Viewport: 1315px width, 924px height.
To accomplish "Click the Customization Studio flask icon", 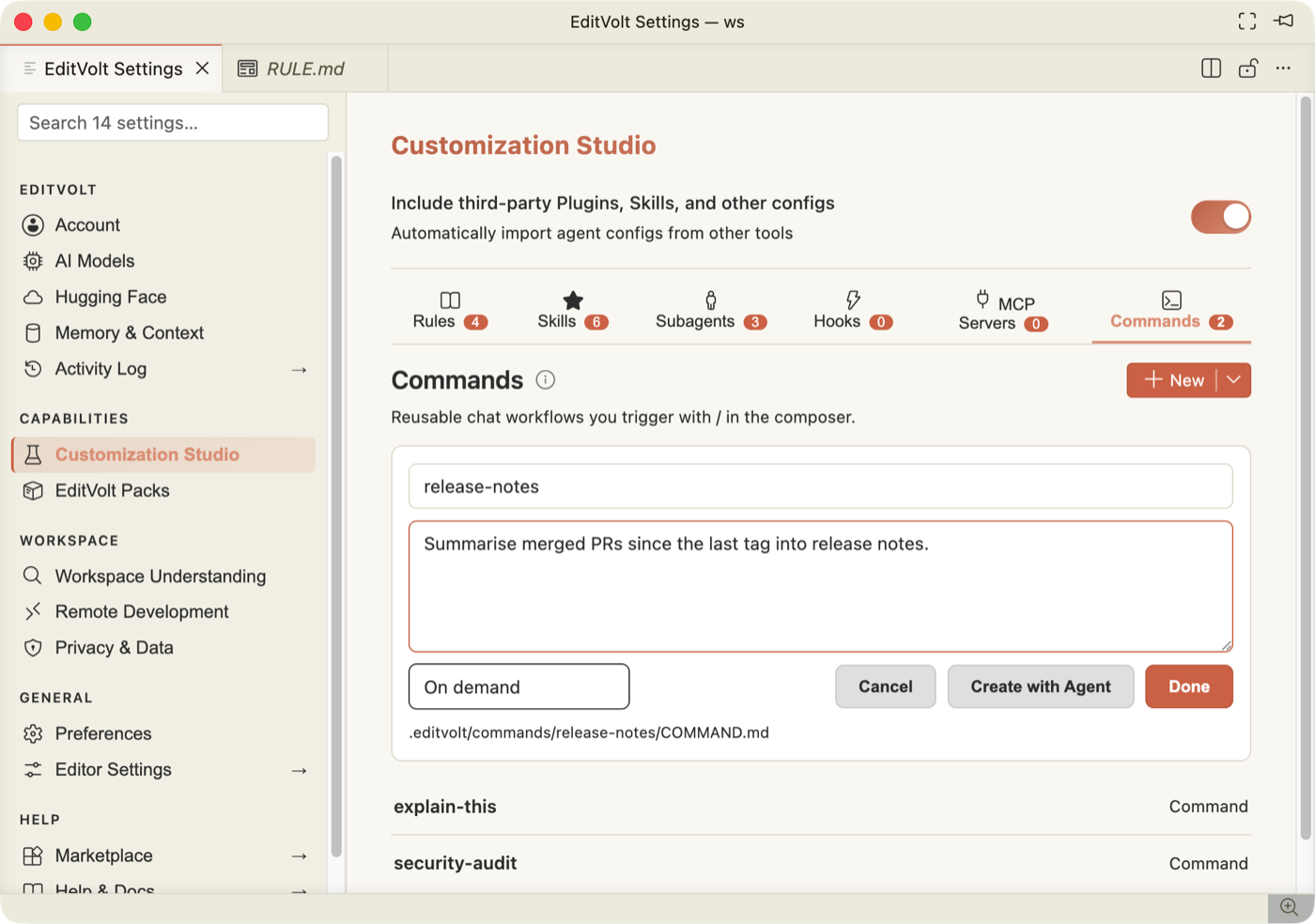I will point(33,454).
